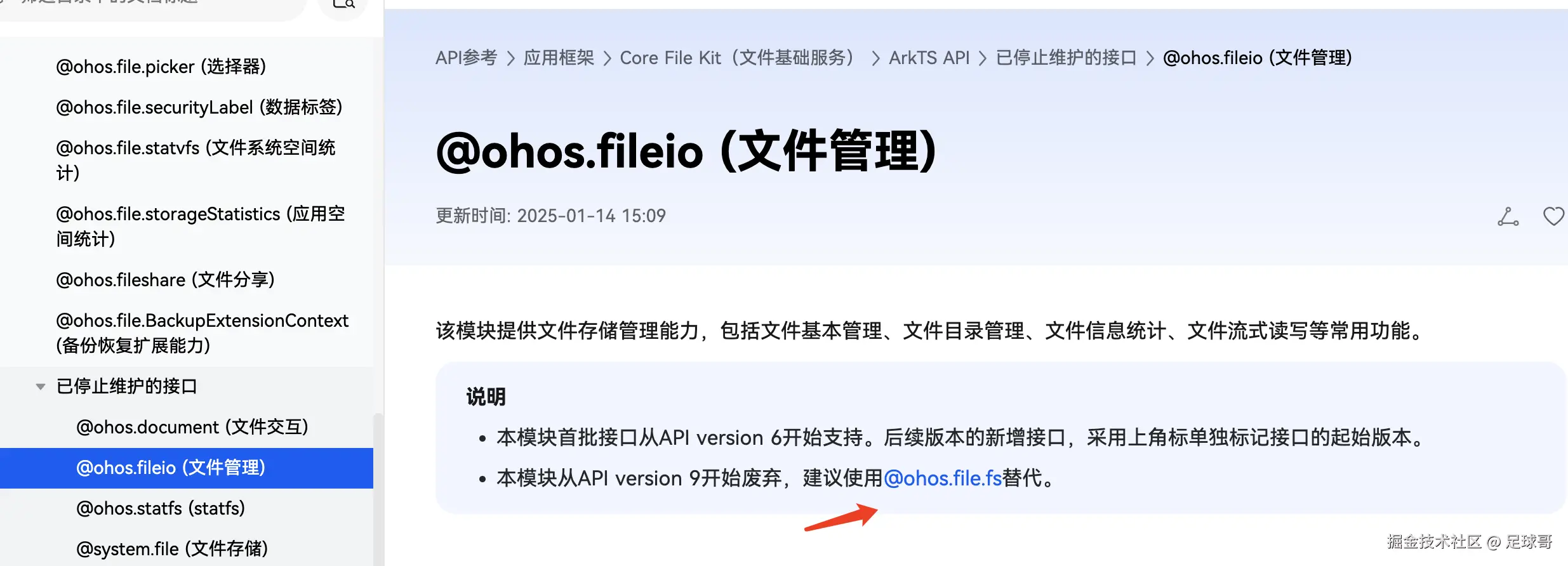This screenshot has width=1568, height=566.
Task: Select @ohos.document (文件交互) in tree
Action: (x=192, y=427)
